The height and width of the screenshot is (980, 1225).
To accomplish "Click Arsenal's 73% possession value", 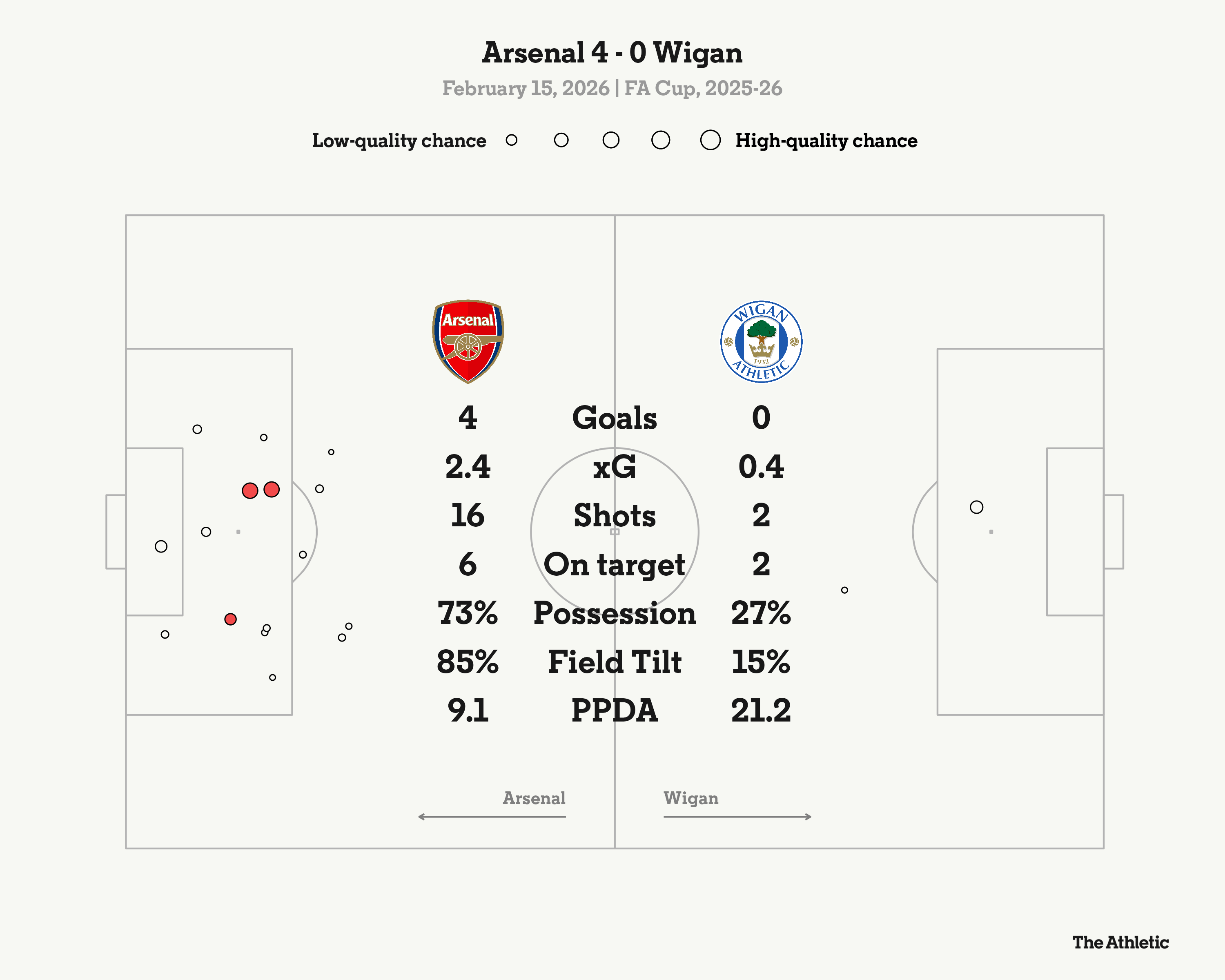I will pos(468,614).
